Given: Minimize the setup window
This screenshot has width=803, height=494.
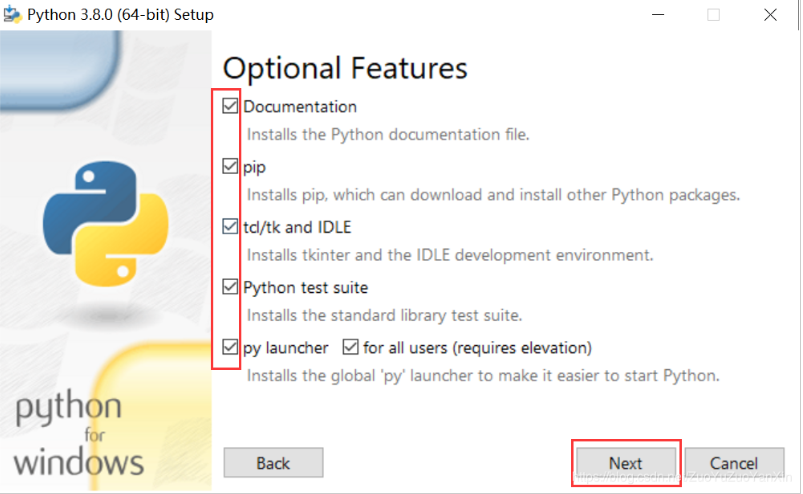Looking at the screenshot, I should coord(658,15).
